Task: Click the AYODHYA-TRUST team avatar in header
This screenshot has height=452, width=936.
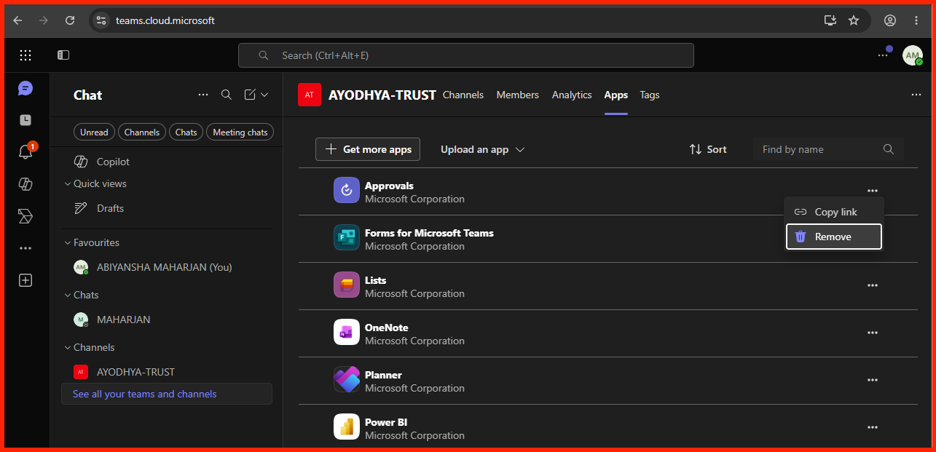Action: 309,95
